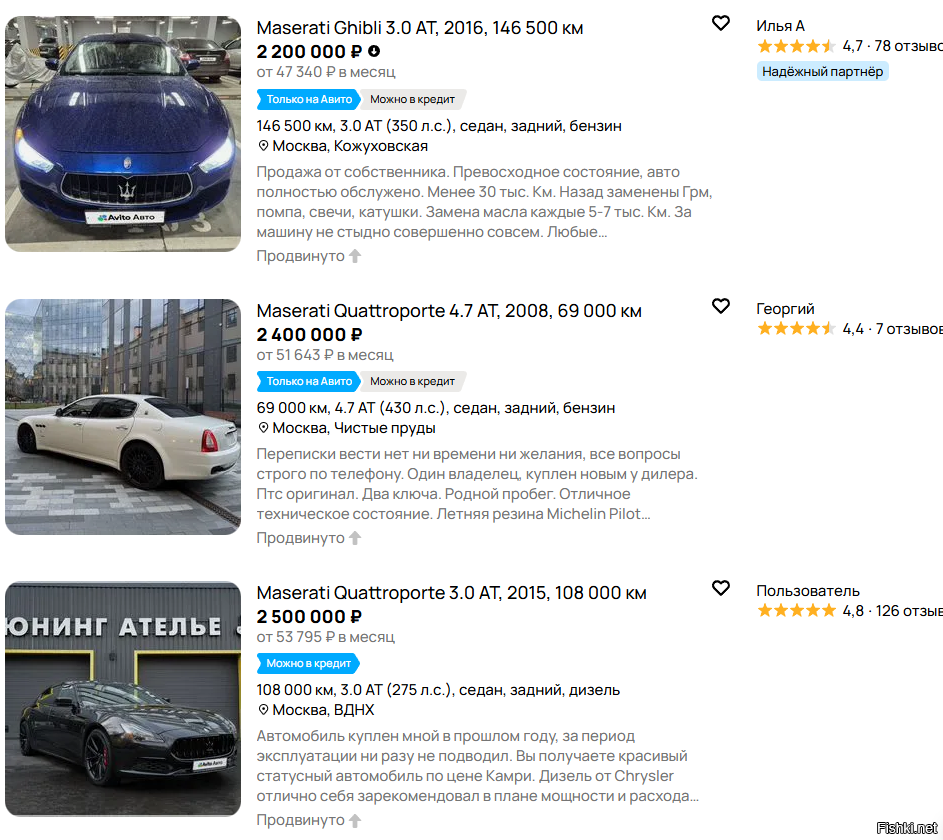This screenshot has height=840, width=943.
Task: Open the blue Maserati Ghibli photo thumbnail
Action: pyautogui.click(x=123, y=133)
